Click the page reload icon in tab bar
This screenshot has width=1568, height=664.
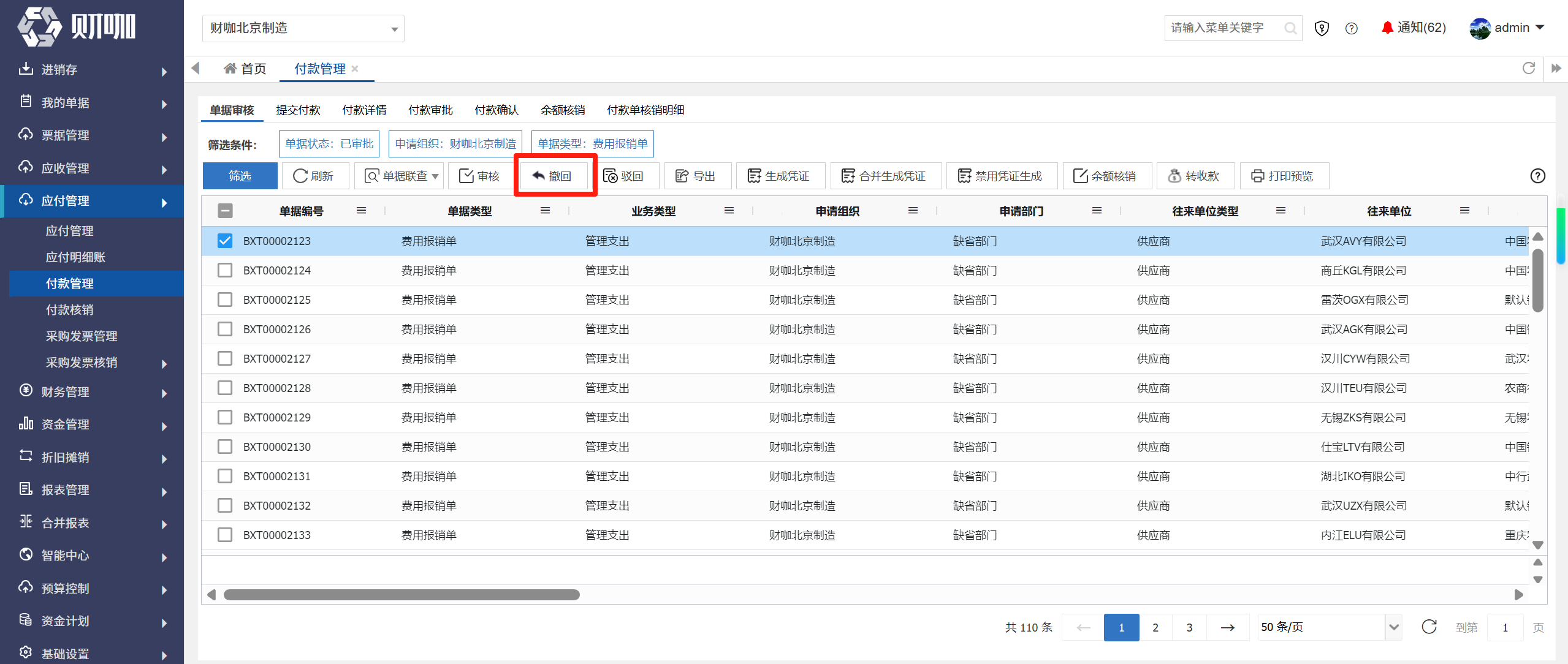pyautogui.click(x=1529, y=68)
